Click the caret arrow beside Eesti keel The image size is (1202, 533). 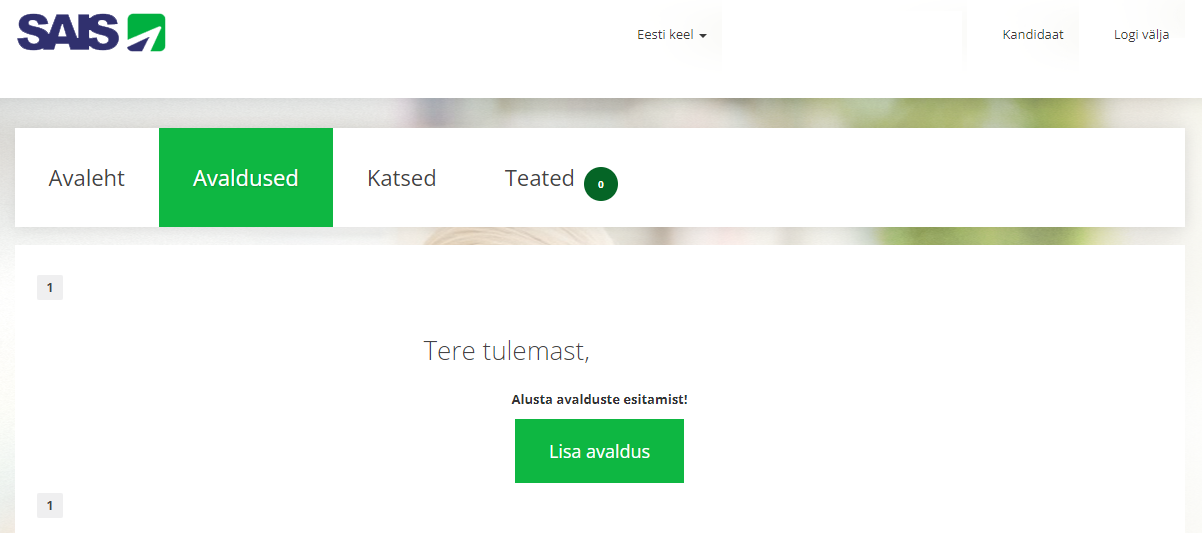coord(703,36)
